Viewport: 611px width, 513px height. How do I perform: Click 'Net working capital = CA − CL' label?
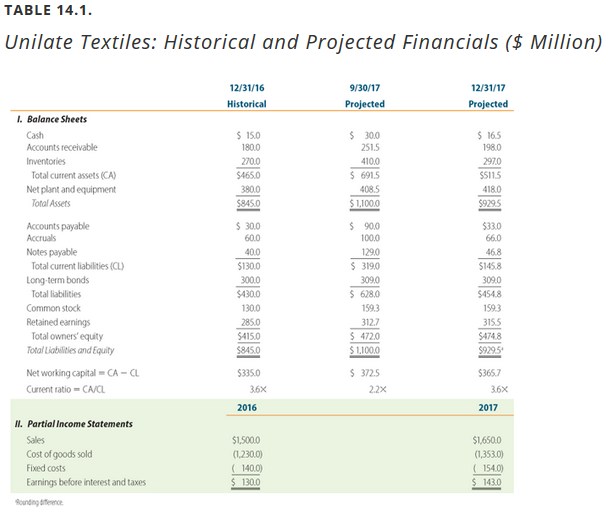coord(83,373)
